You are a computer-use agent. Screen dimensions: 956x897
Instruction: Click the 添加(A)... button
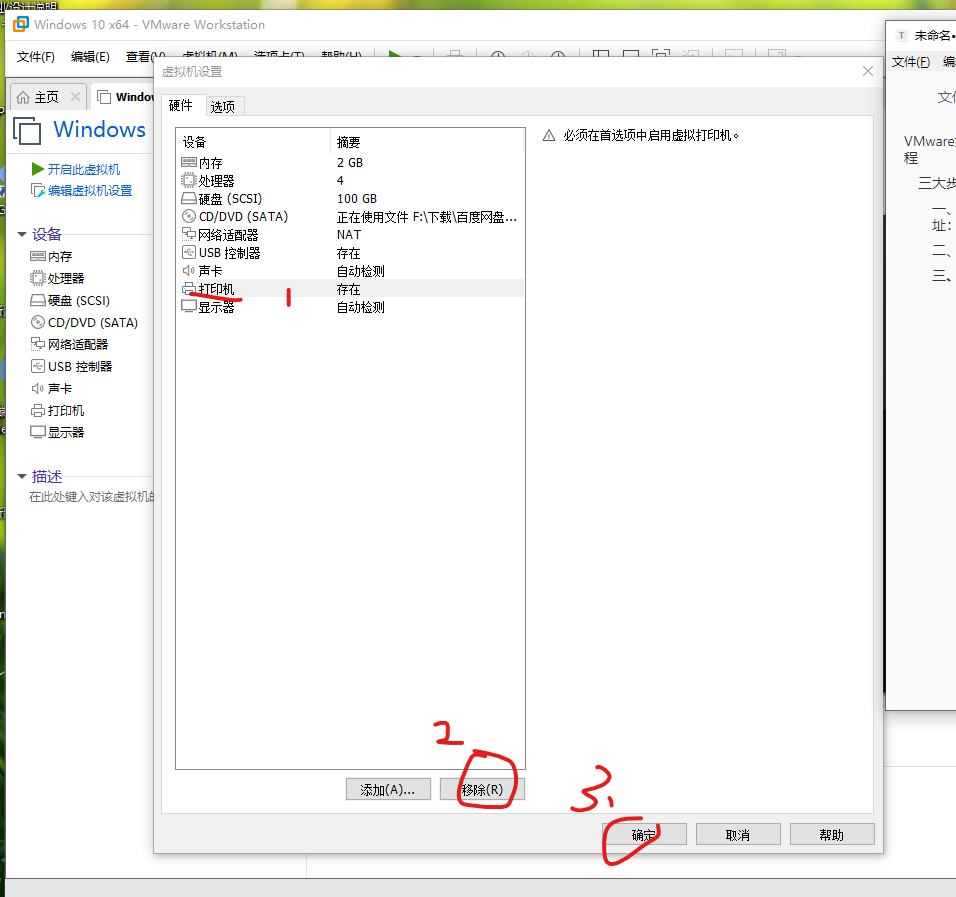pos(388,790)
